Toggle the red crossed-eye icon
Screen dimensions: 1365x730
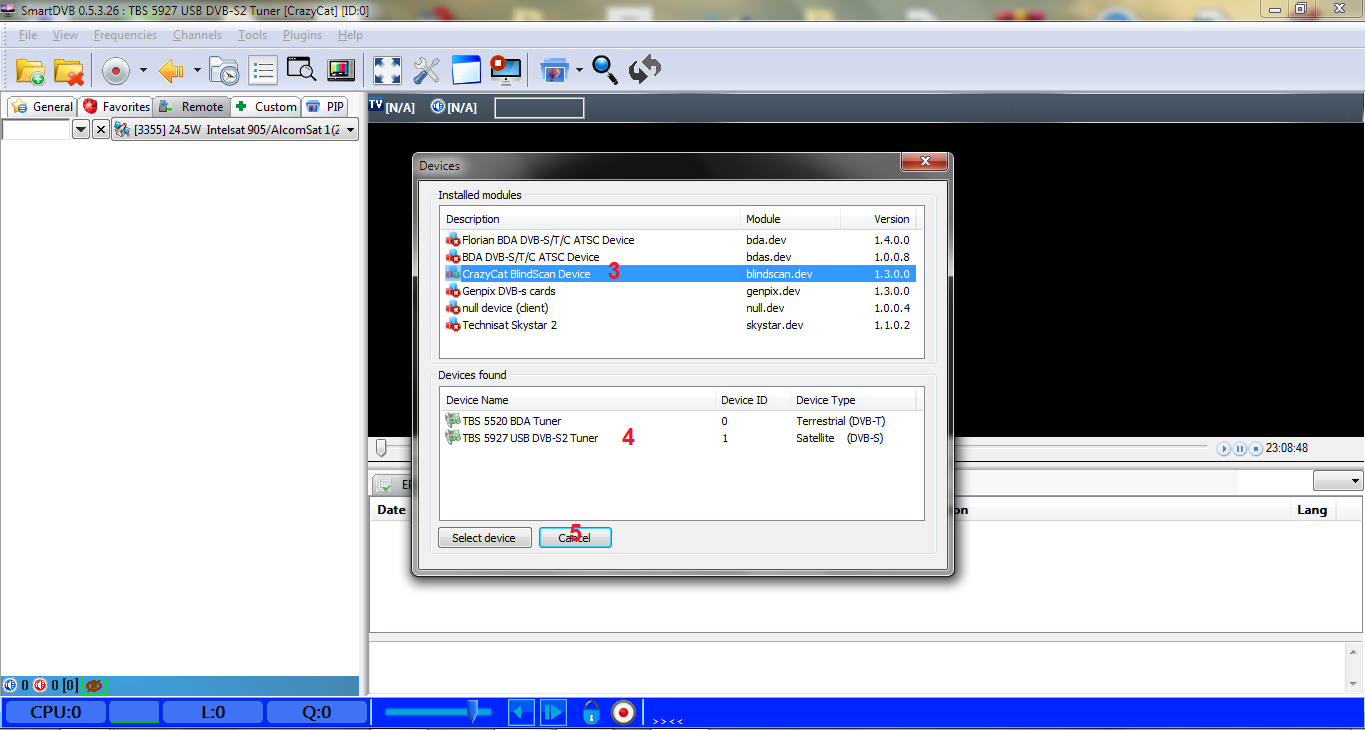click(95, 686)
